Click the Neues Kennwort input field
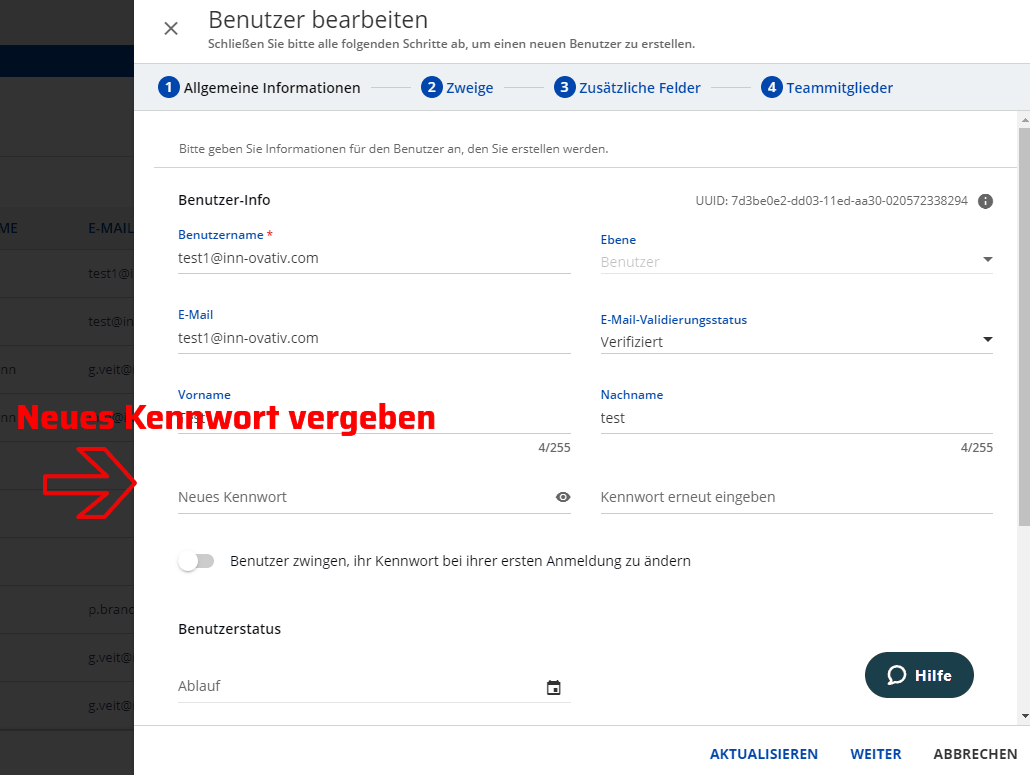The width and height of the screenshot is (1030, 775). [x=360, y=497]
